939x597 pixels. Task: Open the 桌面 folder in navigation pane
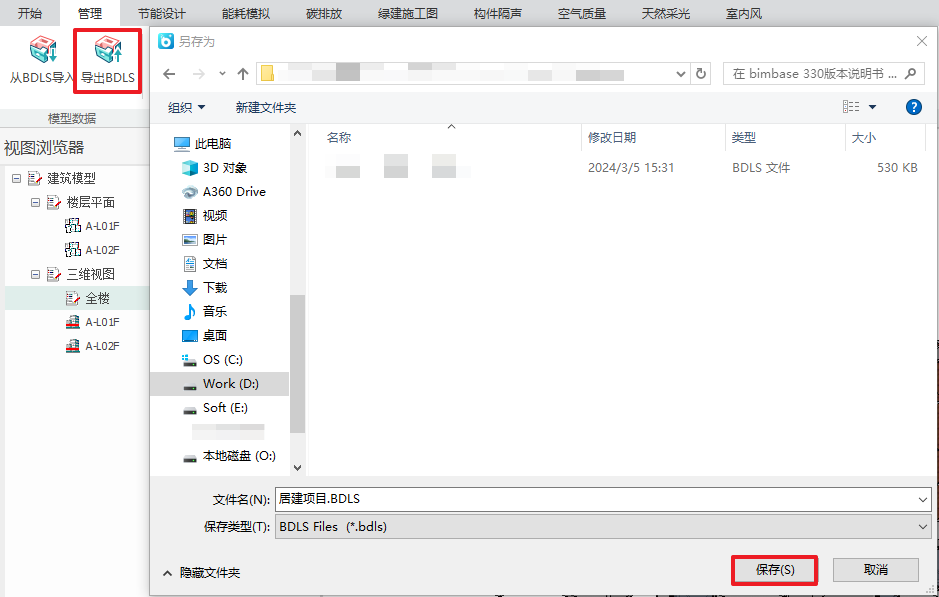click(205, 335)
